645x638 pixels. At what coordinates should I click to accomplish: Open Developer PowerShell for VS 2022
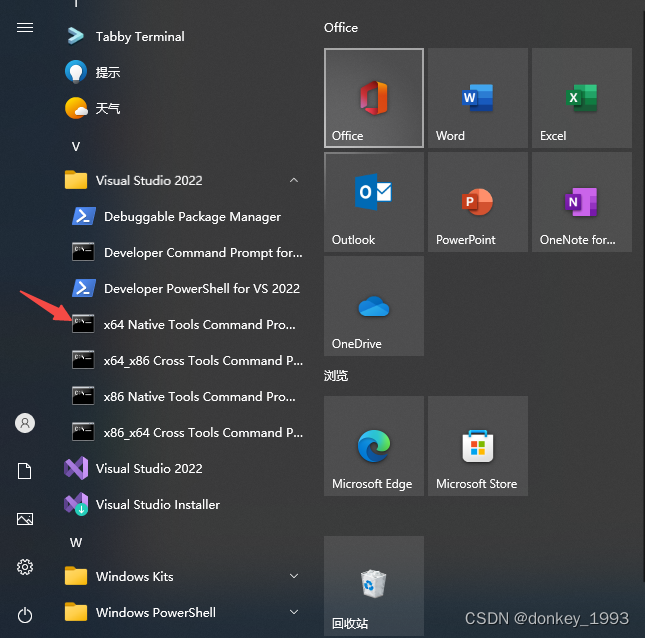[188, 288]
